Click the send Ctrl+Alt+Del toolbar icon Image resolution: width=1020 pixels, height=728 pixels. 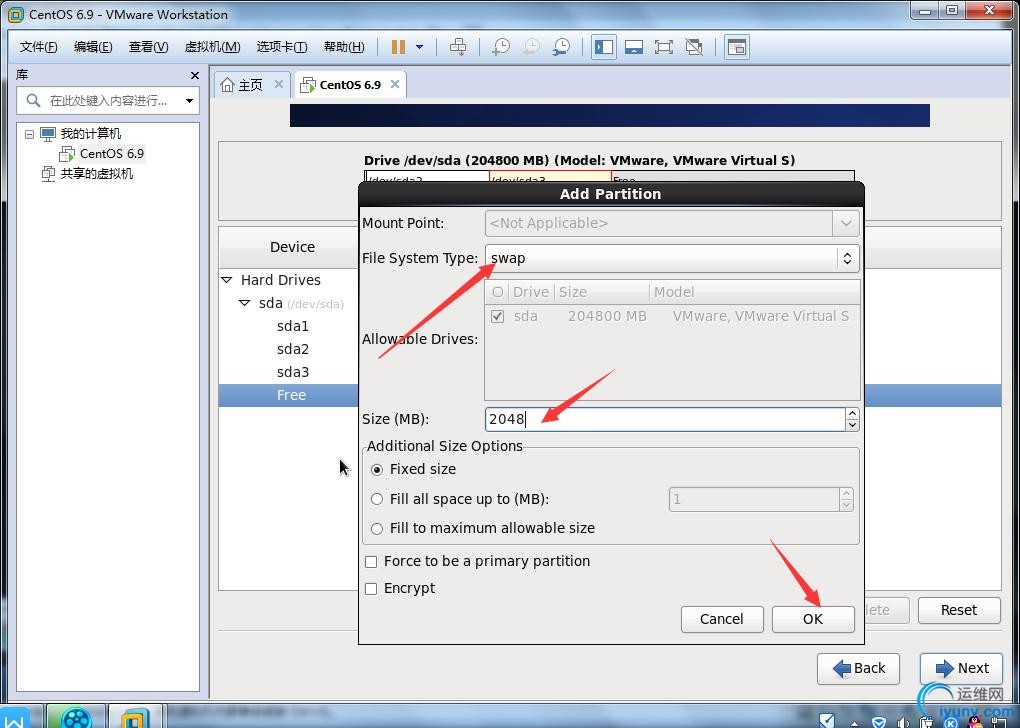point(458,47)
